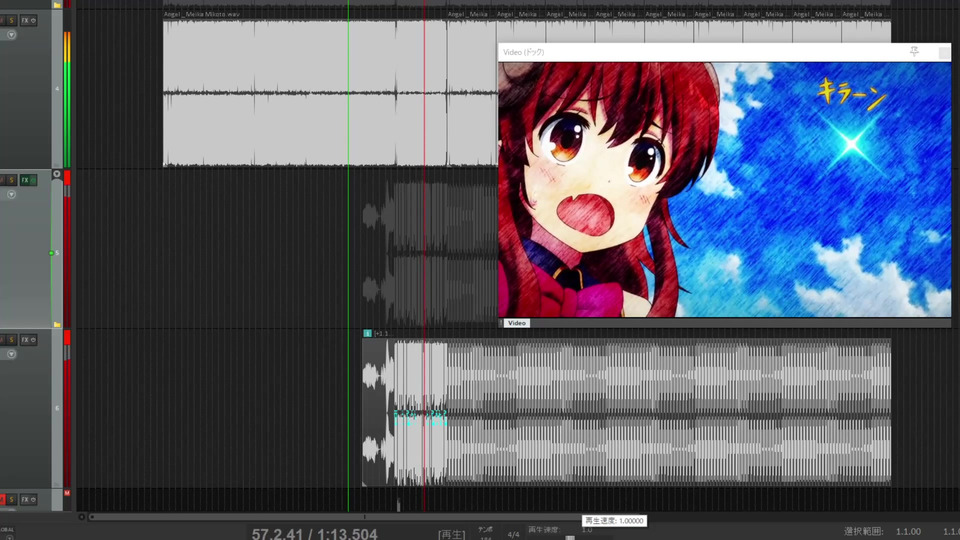This screenshot has width=960, height=540.
Task: Click the video preview frame
Action: 724,189
